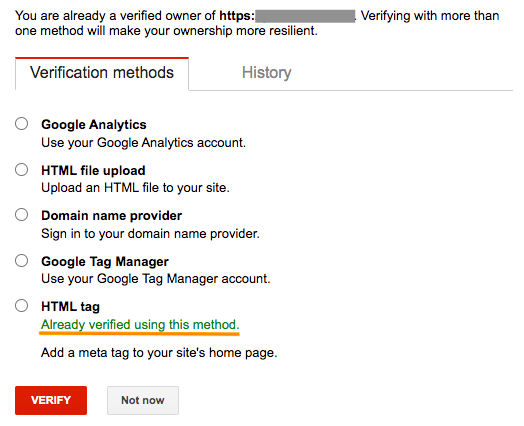The image size is (524, 426).
Task: Click the HTML tag heading label
Action: [71, 307]
